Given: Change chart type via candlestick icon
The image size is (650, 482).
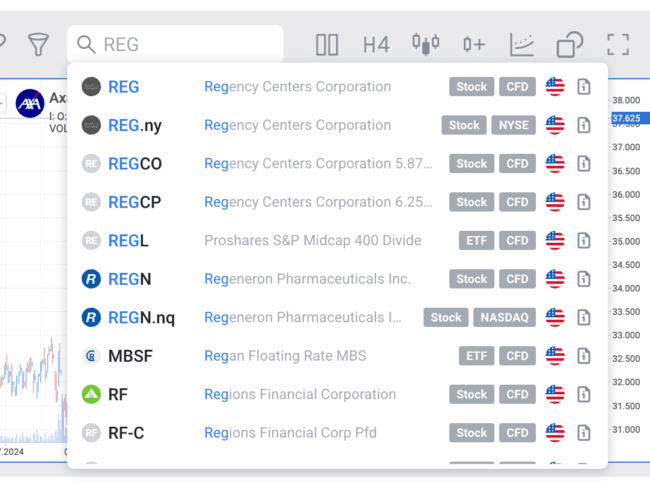Looking at the screenshot, I should (x=426, y=44).
